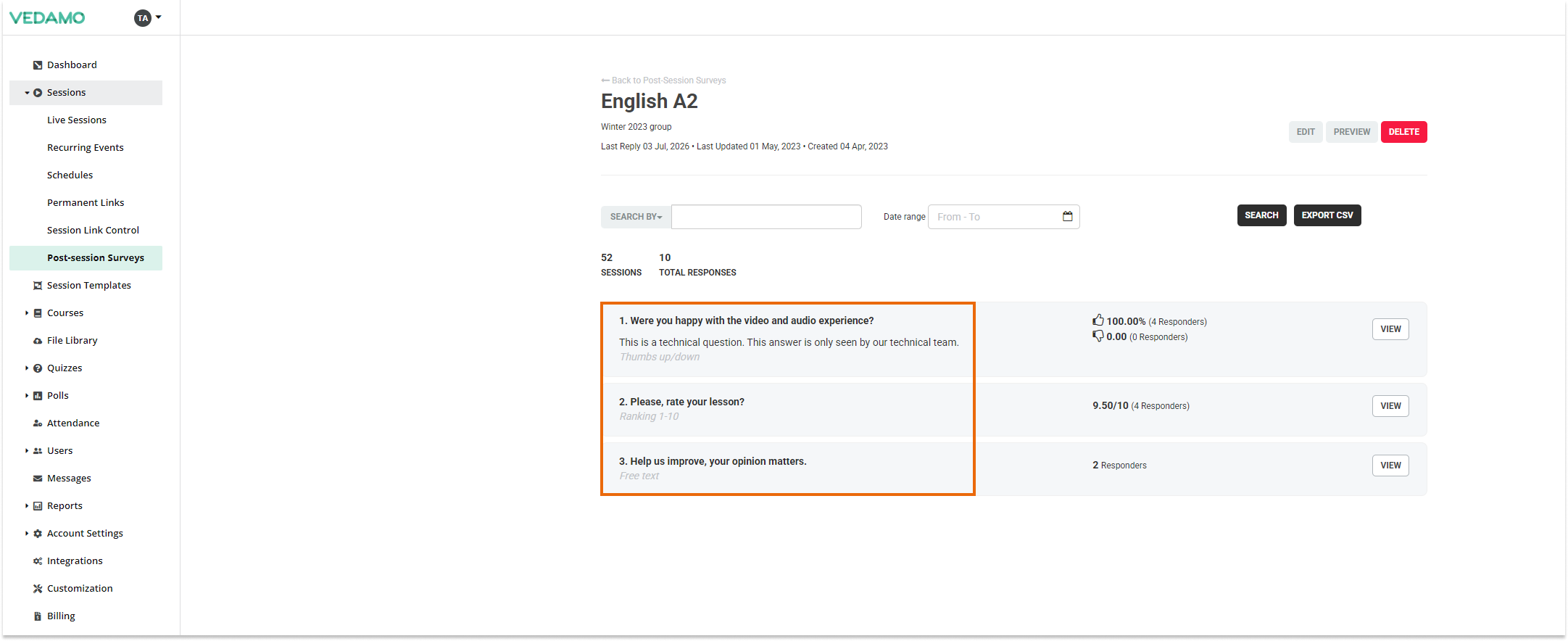Screen dimensions: 1568x641
Task: Click the TA user avatar
Action: (143, 18)
